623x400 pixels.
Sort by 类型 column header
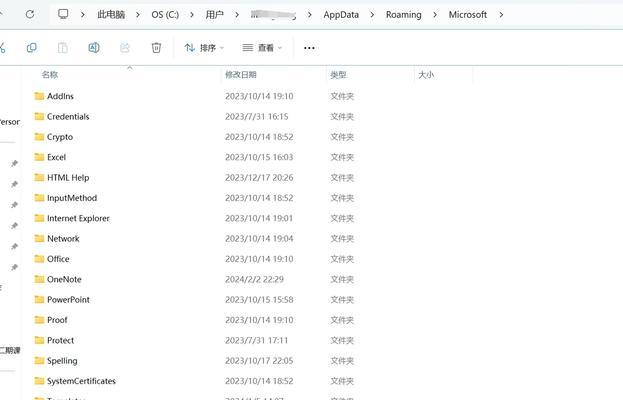pos(338,75)
